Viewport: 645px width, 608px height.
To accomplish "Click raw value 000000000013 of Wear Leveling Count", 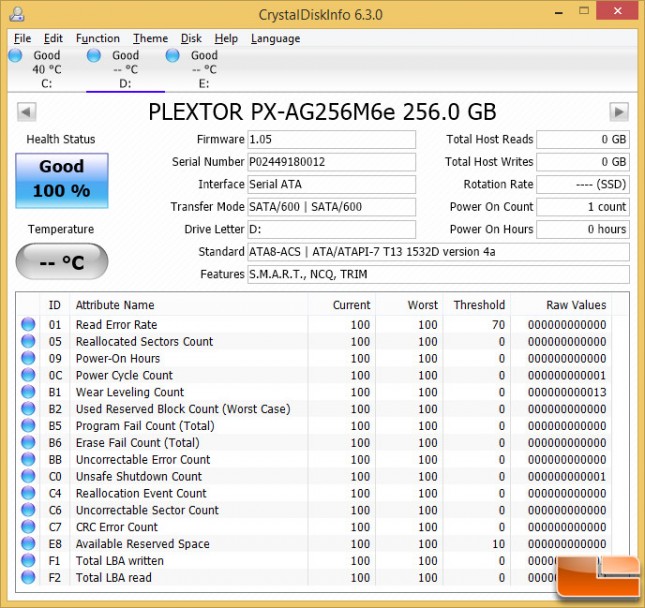I will point(567,392).
